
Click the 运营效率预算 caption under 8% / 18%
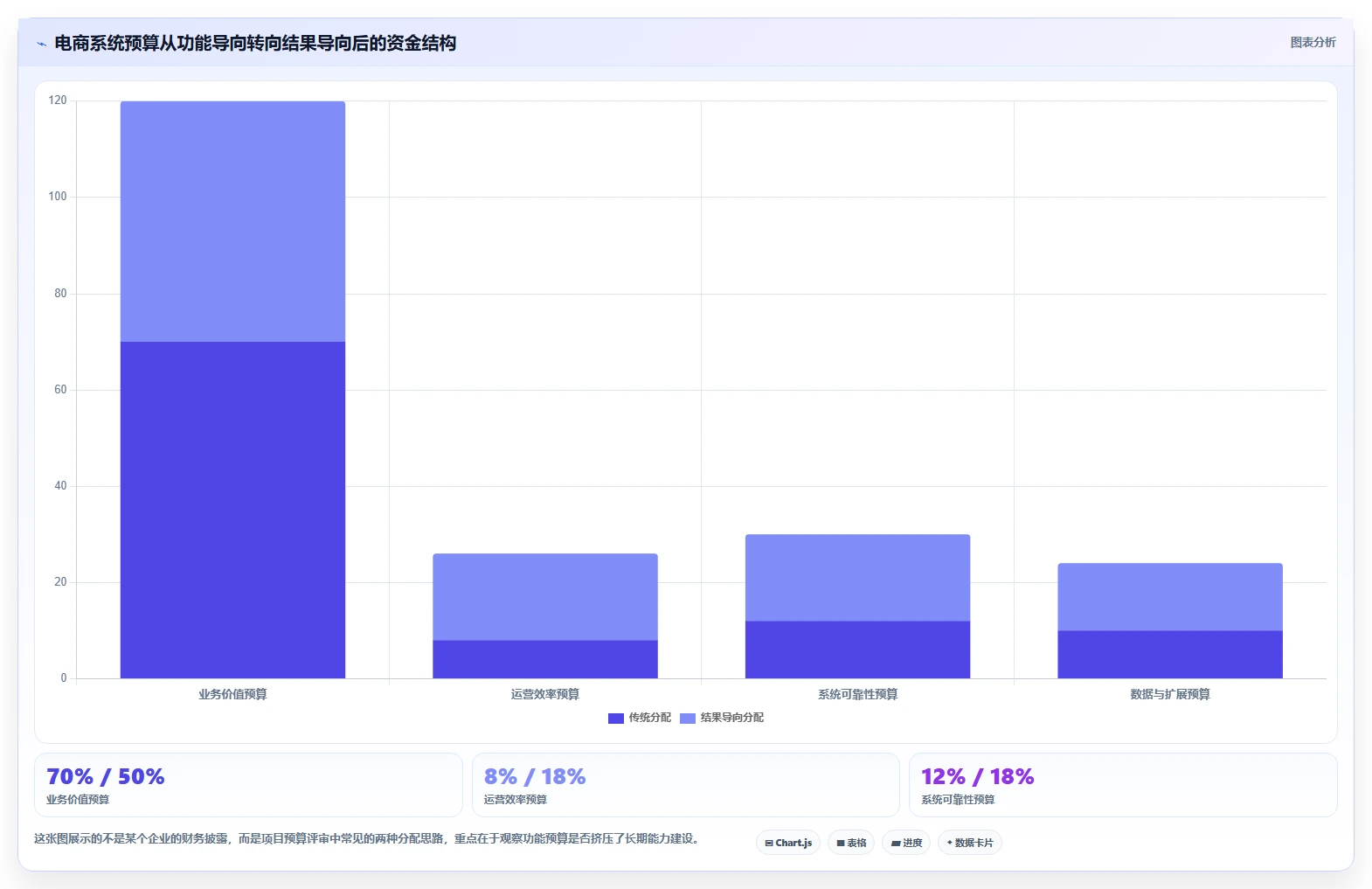(x=516, y=800)
